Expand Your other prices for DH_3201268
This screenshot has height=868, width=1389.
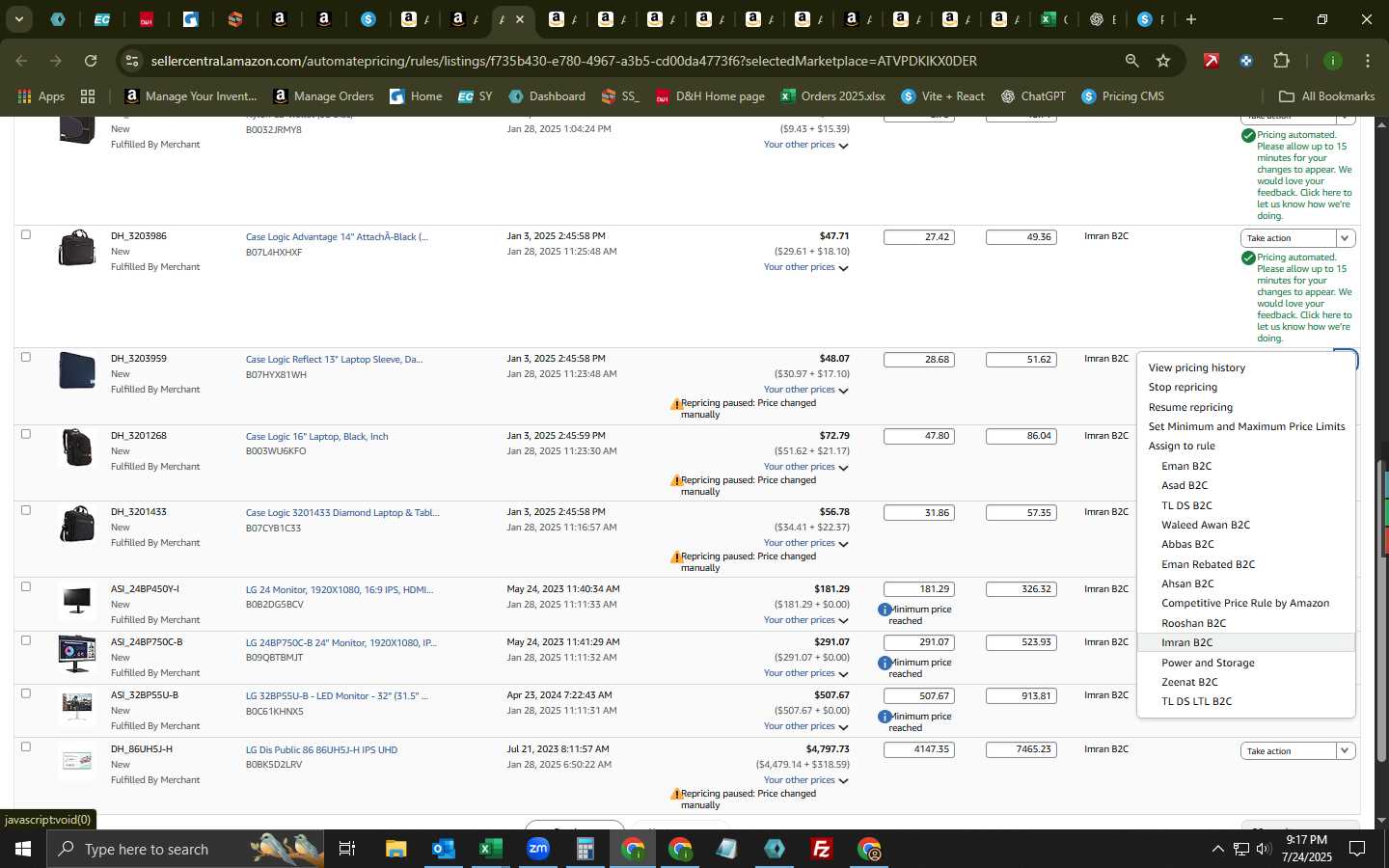pos(805,467)
